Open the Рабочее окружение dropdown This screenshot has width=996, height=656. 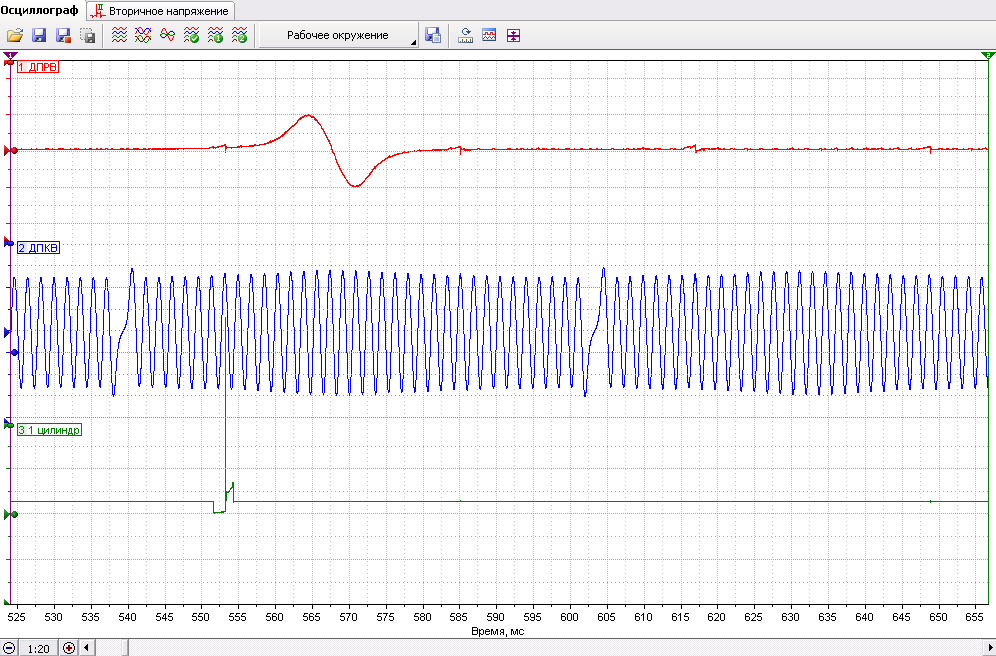339,36
